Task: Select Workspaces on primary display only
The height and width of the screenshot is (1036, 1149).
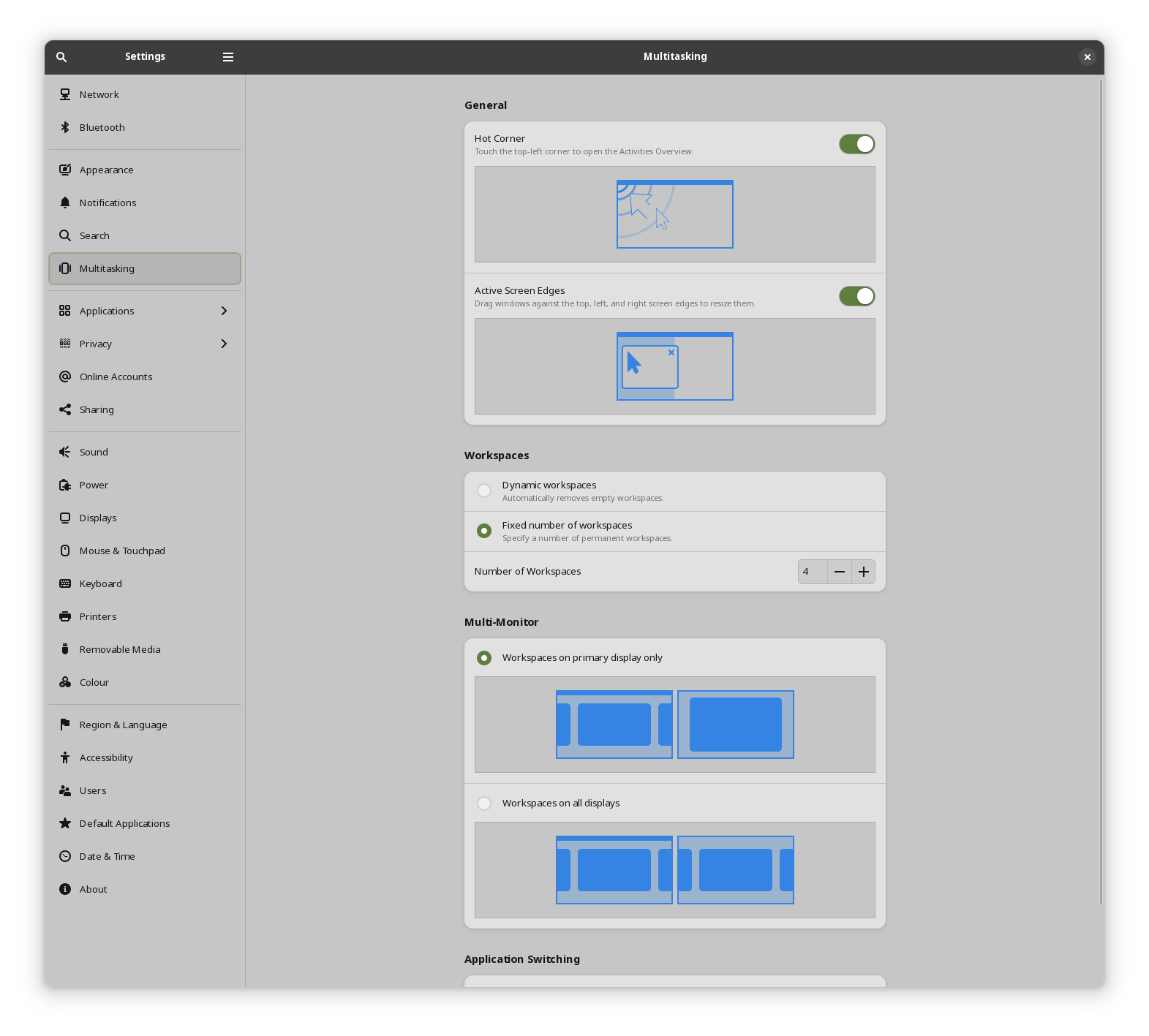Action: [484, 658]
